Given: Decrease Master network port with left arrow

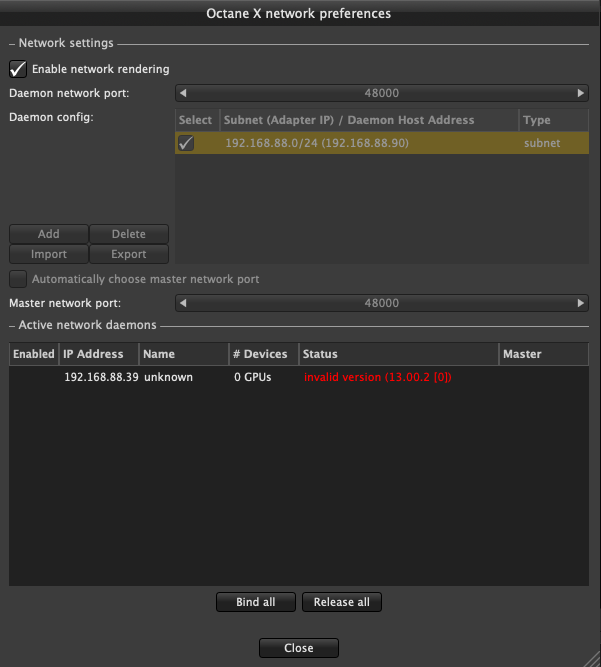Looking at the screenshot, I should pos(183,303).
